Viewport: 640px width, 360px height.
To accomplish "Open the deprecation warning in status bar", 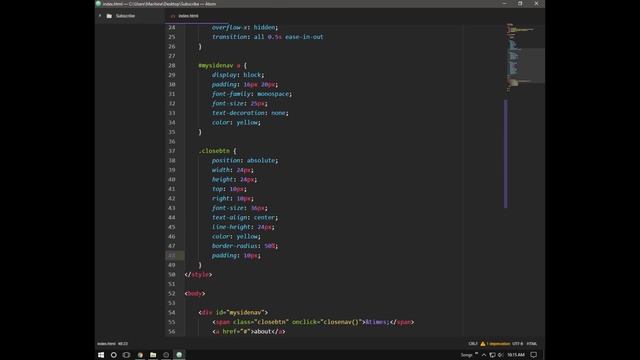I will pyautogui.click(x=495, y=344).
